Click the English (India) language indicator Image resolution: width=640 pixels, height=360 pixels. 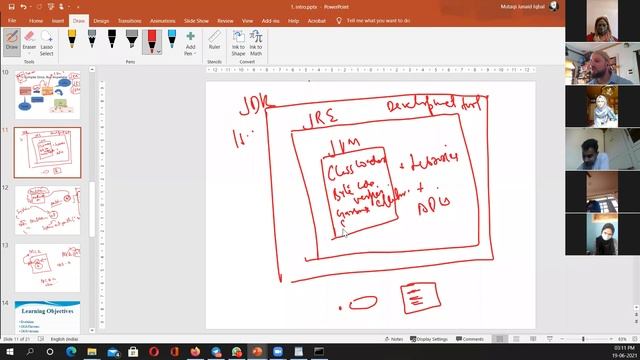64,339
